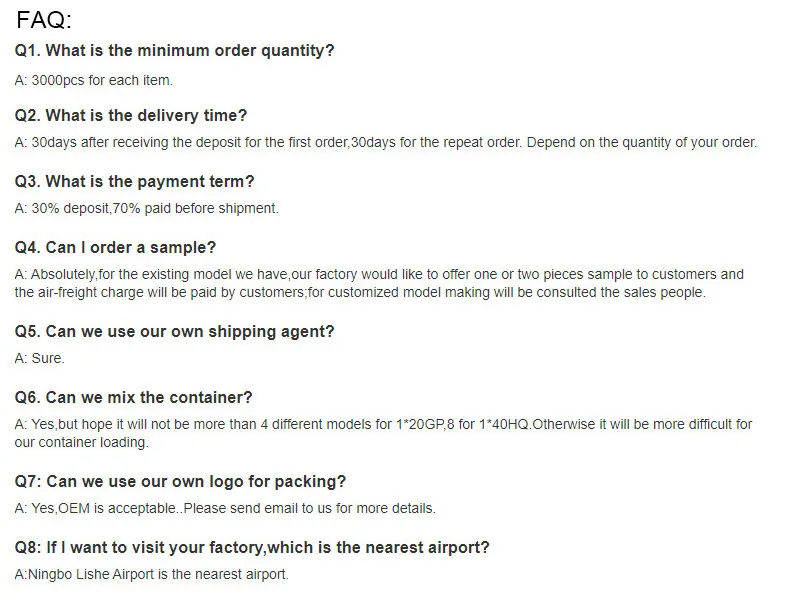Click the Q4 order a sample question
The image size is (800, 600).
pyautogui.click(x=115, y=248)
